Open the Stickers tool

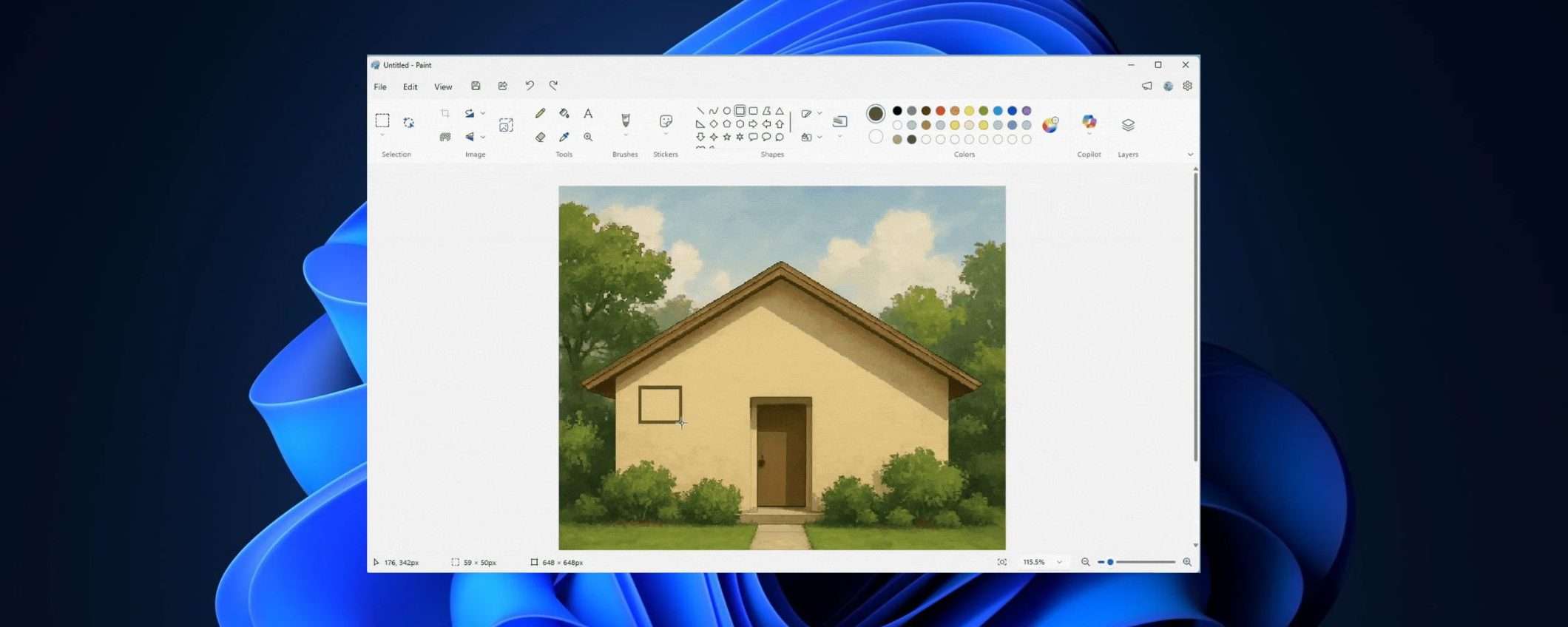tap(666, 121)
